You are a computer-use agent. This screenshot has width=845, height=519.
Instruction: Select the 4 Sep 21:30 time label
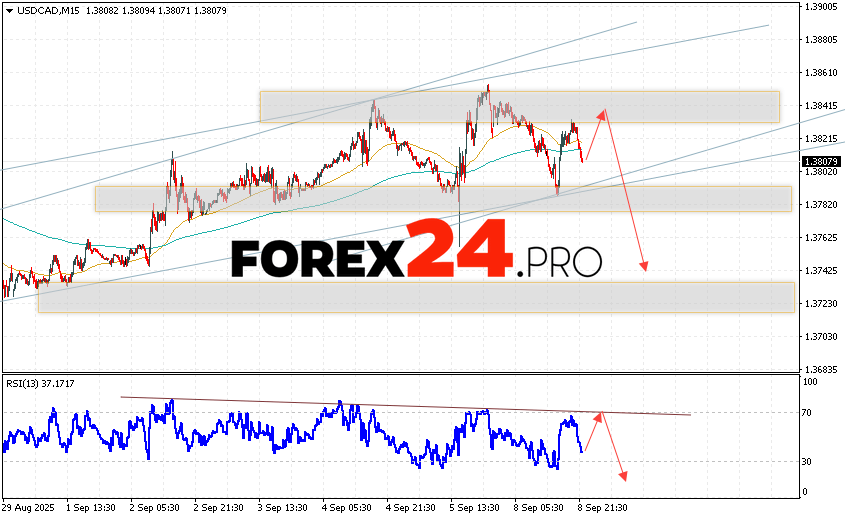411,508
